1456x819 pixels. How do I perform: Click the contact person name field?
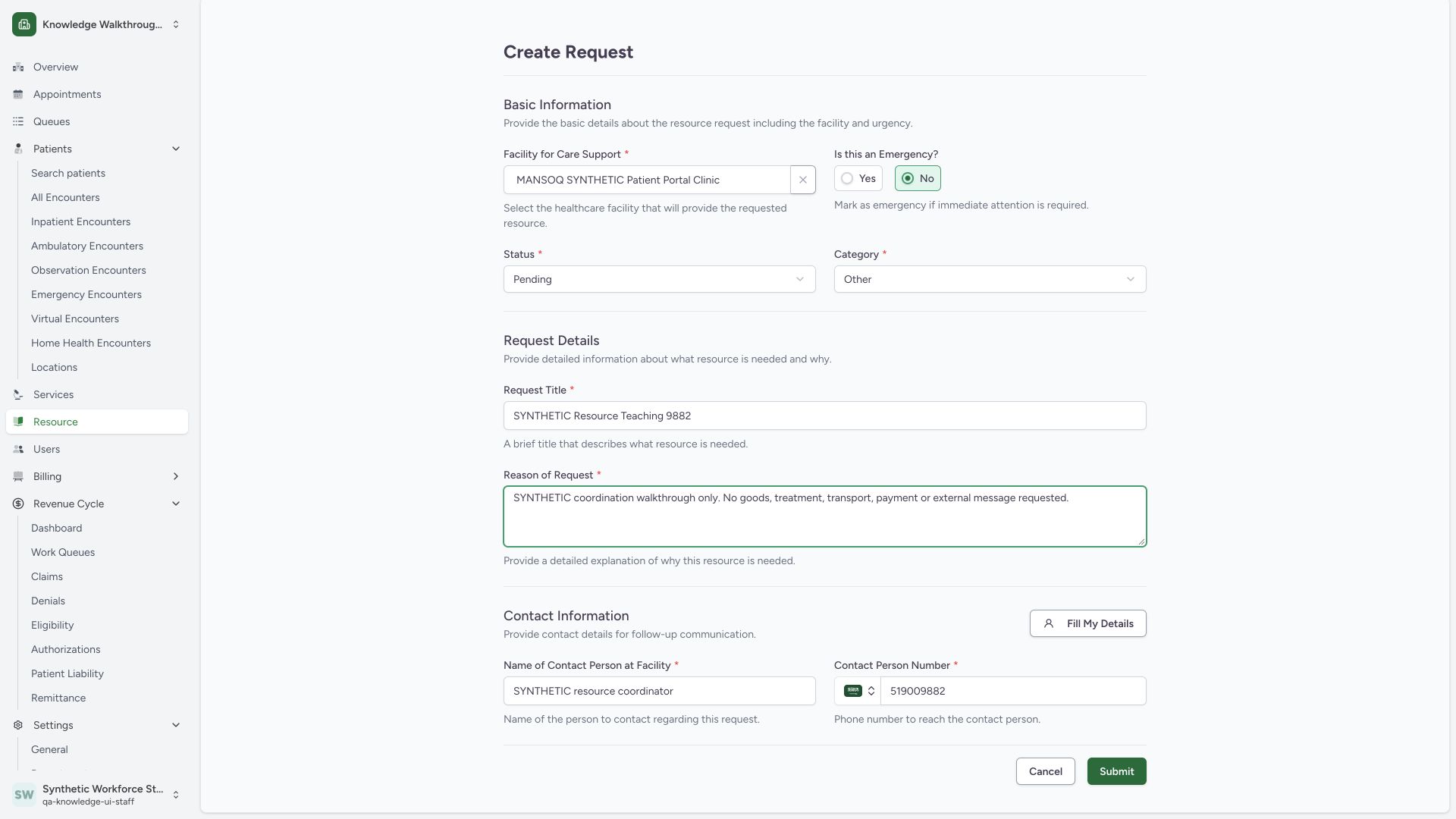tap(659, 691)
